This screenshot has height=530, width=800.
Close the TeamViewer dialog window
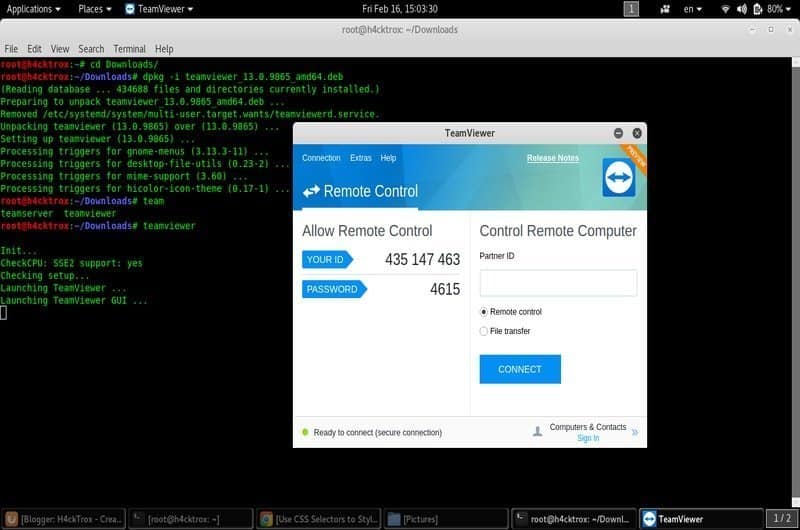(637, 133)
